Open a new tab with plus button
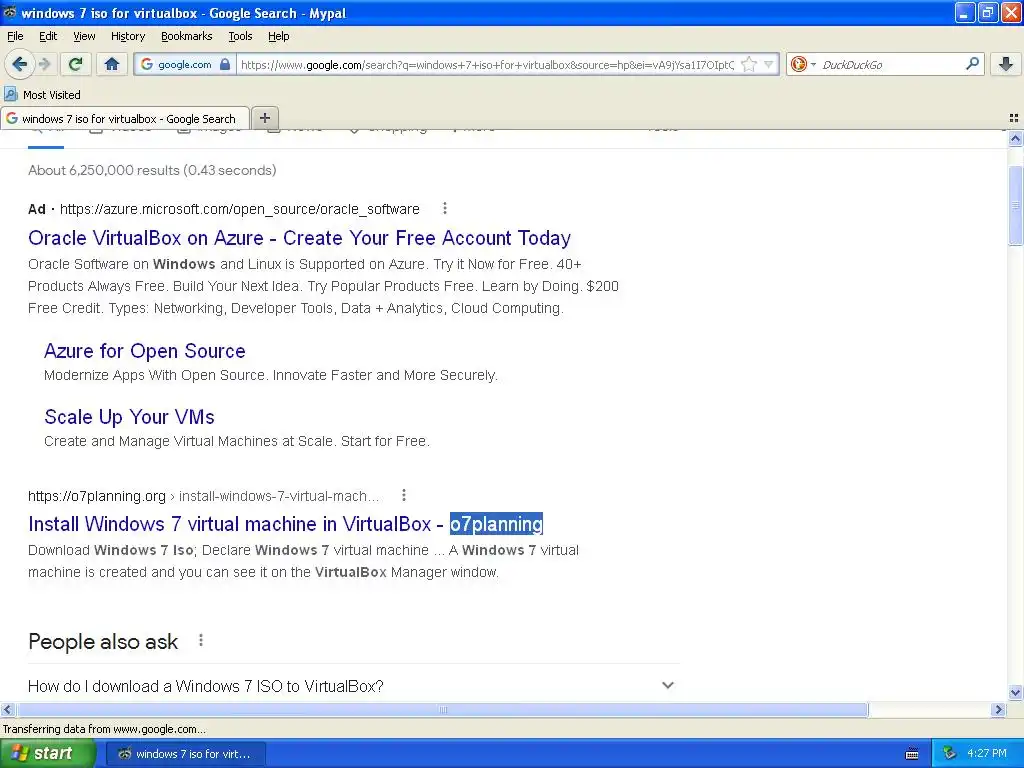This screenshot has width=1024, height=768. click(264, 118)
